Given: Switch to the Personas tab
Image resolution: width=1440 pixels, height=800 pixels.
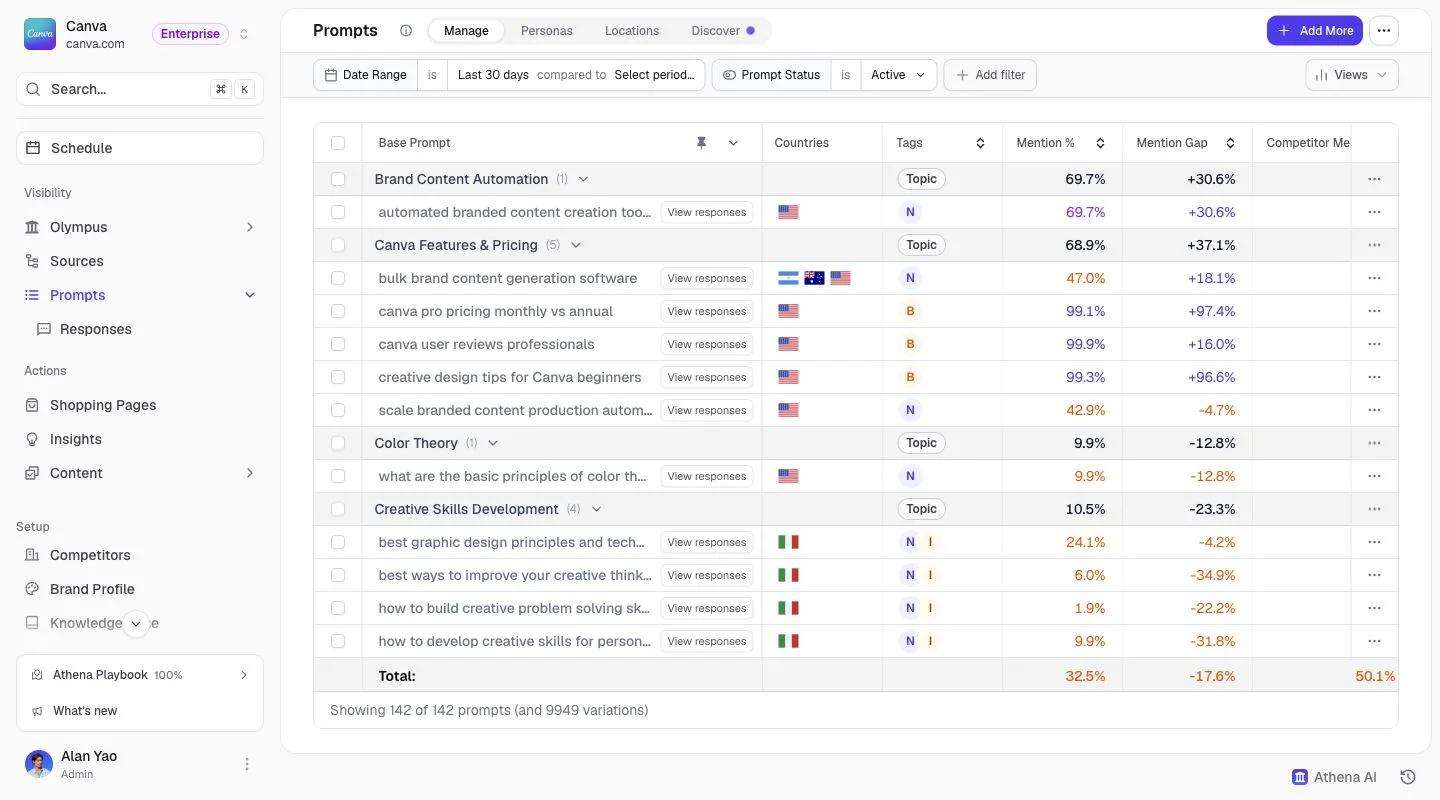Looking at the screenshot, I should [547, 31].
